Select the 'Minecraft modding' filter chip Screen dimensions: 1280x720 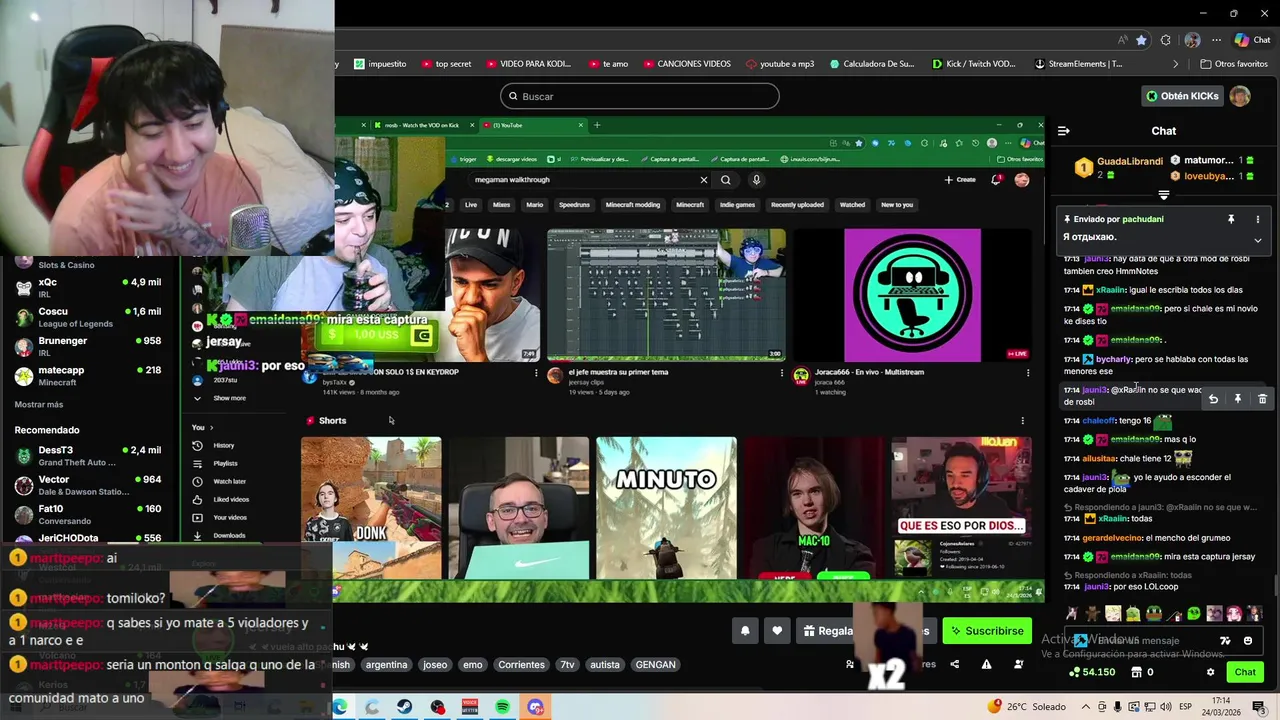coord(633,205)
